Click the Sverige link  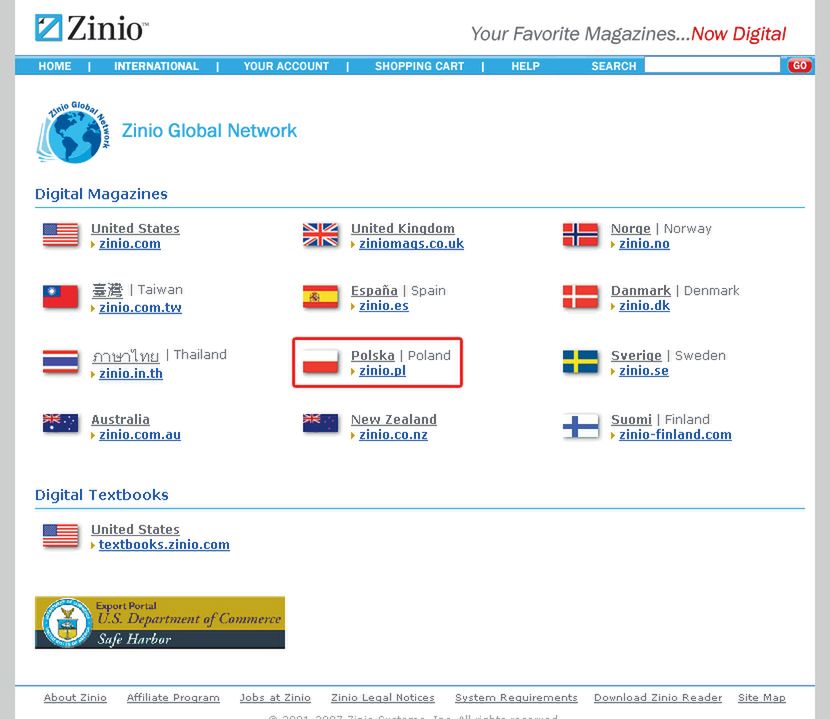[636, 356]
